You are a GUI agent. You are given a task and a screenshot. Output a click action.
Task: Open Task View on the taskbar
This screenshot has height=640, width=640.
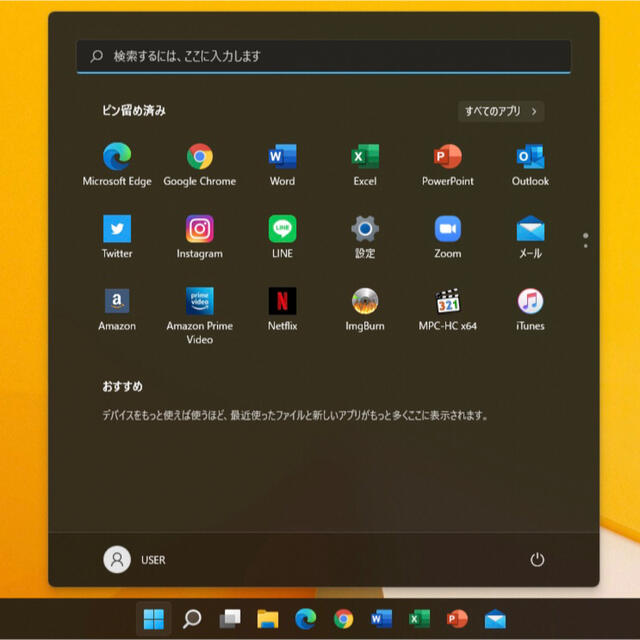pyautogui.click(x=230, y=619)
